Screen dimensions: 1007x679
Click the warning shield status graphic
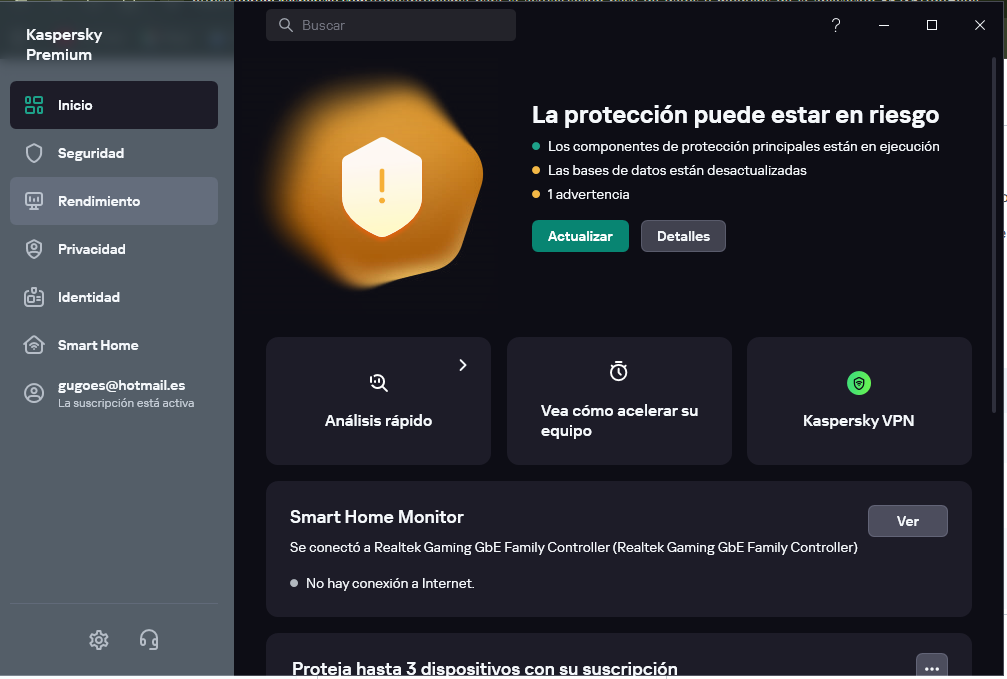(x=381, y=186)
